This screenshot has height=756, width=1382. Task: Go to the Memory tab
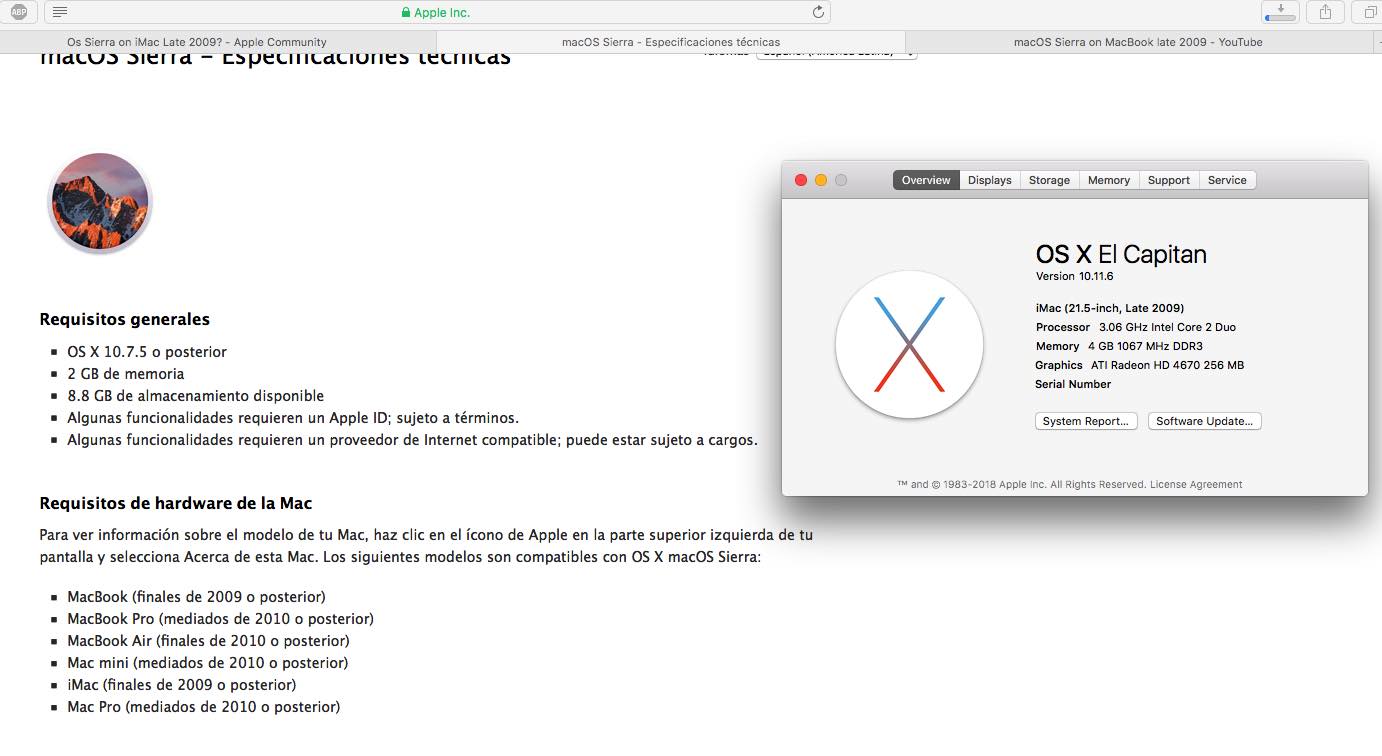point(1109,180)
